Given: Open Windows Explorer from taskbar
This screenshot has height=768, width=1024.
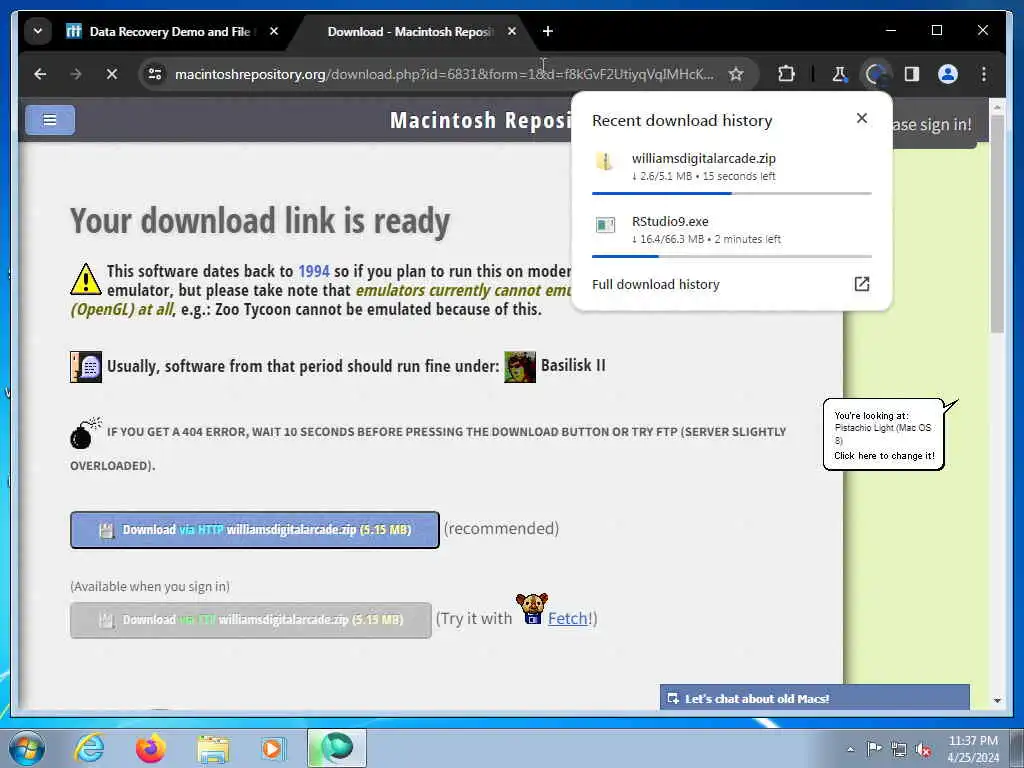Looking at the screenshot, I should (213, 748).
